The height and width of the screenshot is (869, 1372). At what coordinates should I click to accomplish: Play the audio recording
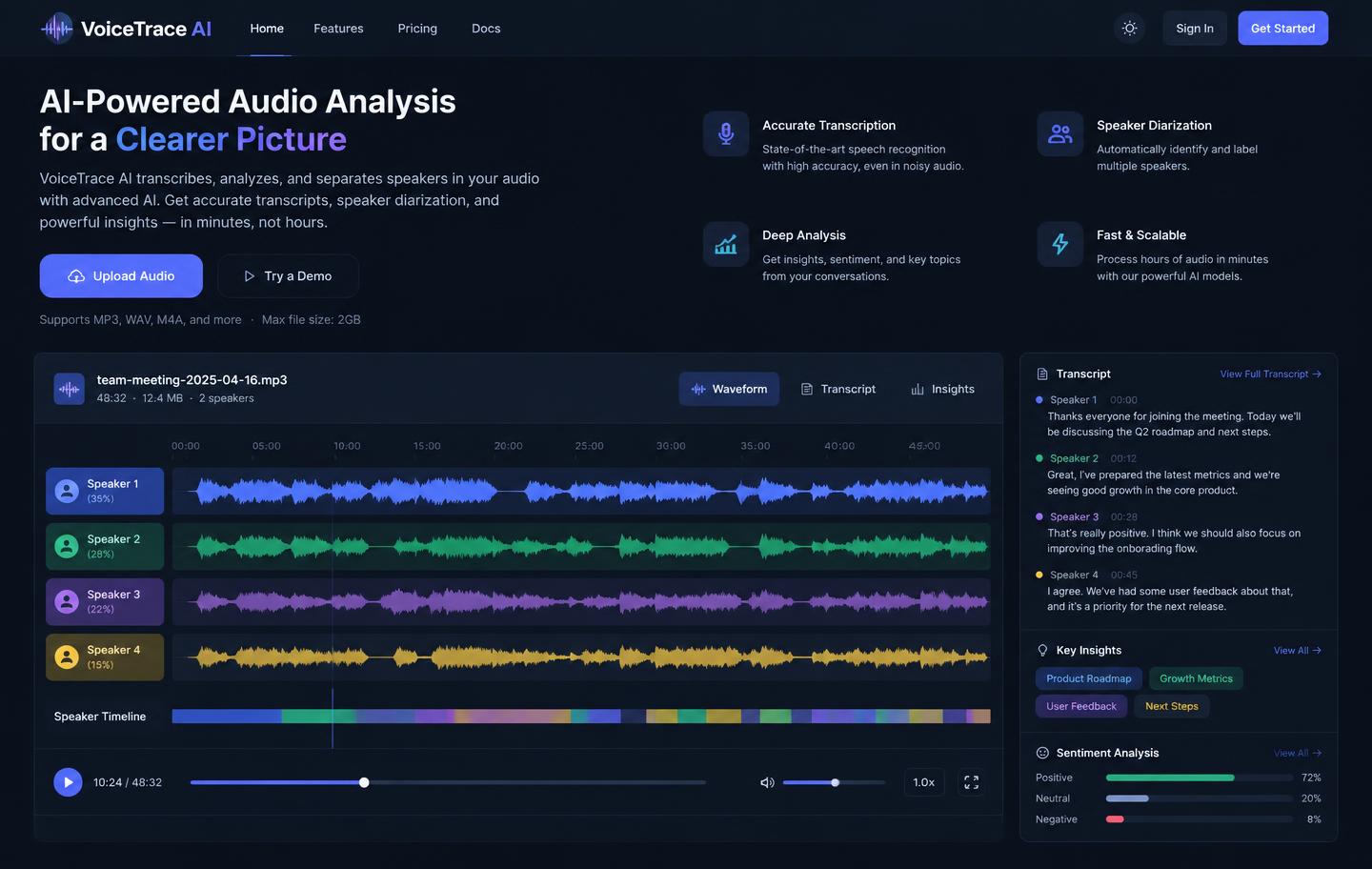[68, 782]
